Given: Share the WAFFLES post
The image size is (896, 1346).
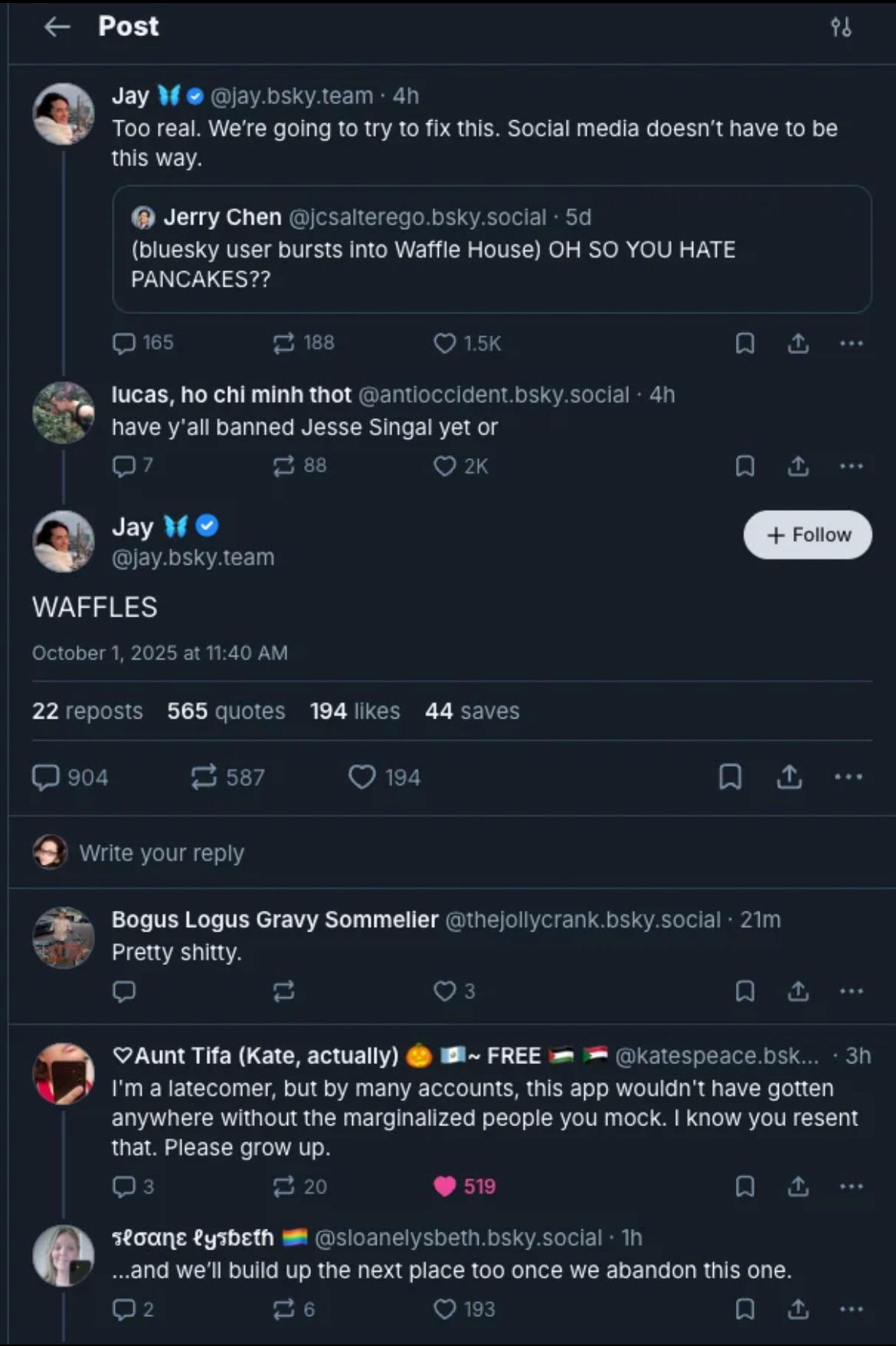Looking at the screenshot, I should tap(789, 777).
